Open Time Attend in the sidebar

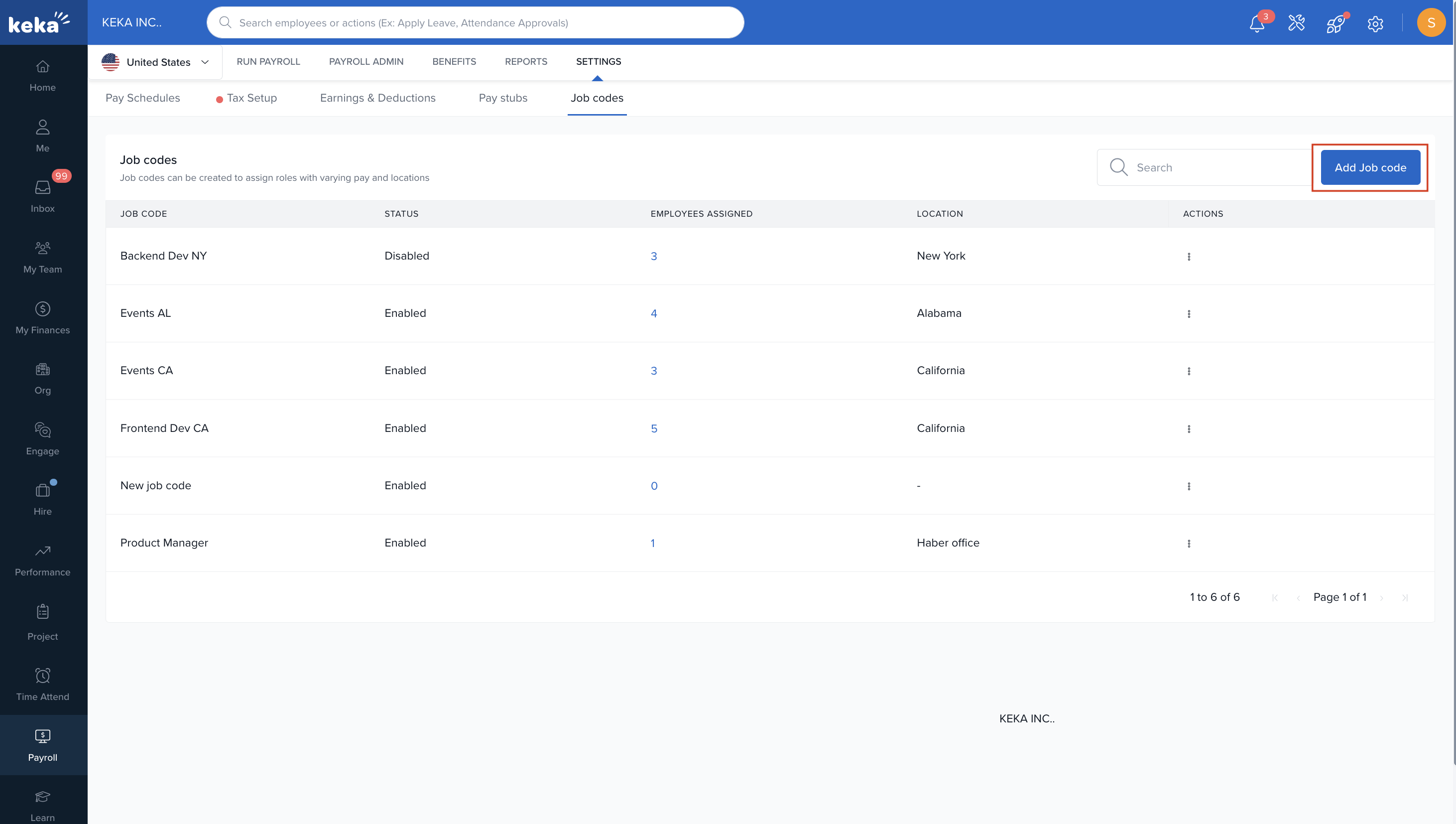(42, 684)
